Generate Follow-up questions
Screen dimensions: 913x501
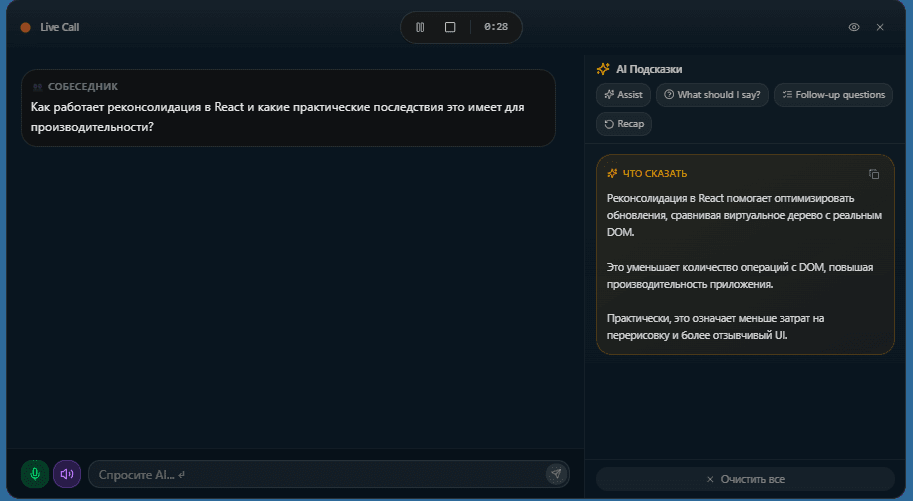click(x=833, y=95)
